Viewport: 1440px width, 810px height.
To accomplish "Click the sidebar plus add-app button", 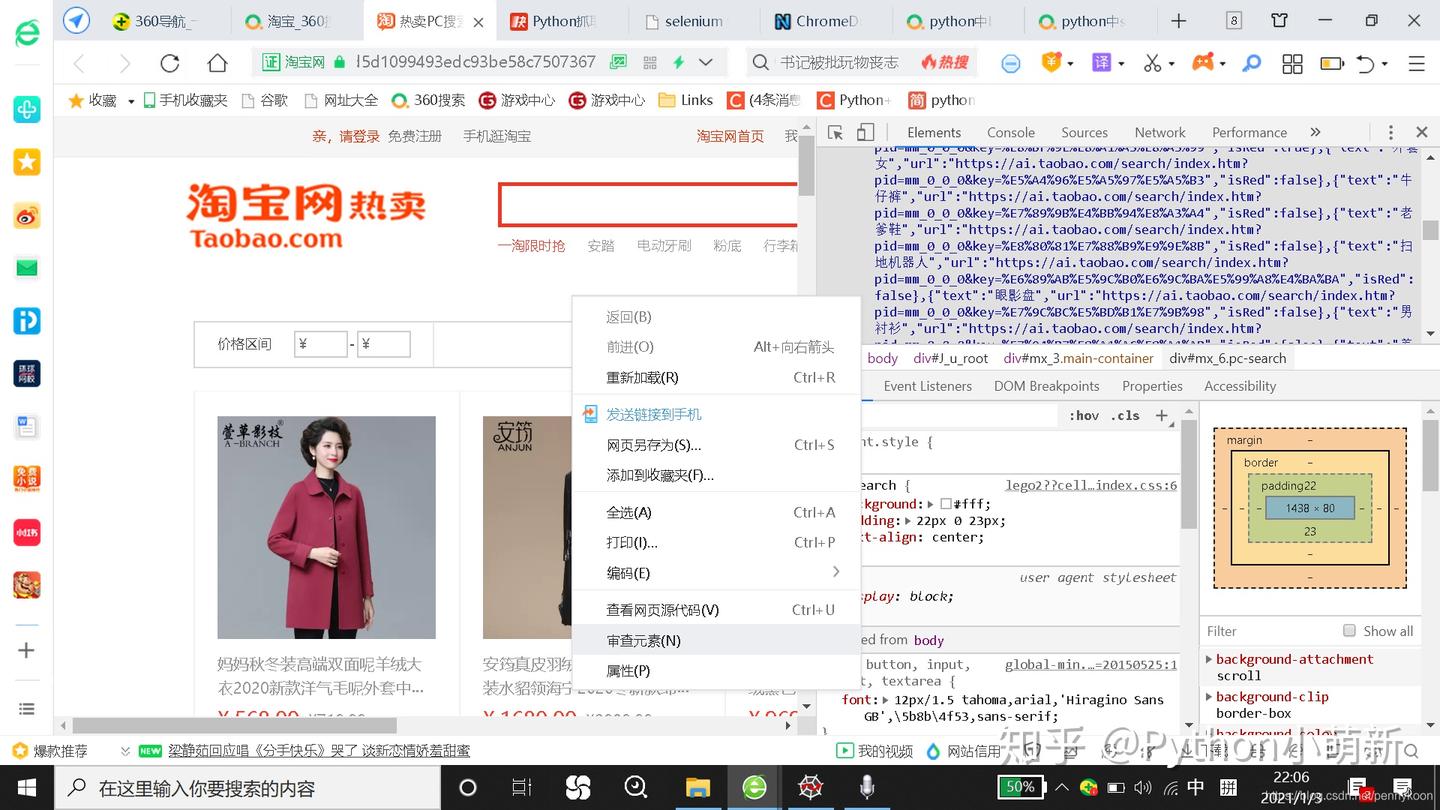I will coord(27,650).
